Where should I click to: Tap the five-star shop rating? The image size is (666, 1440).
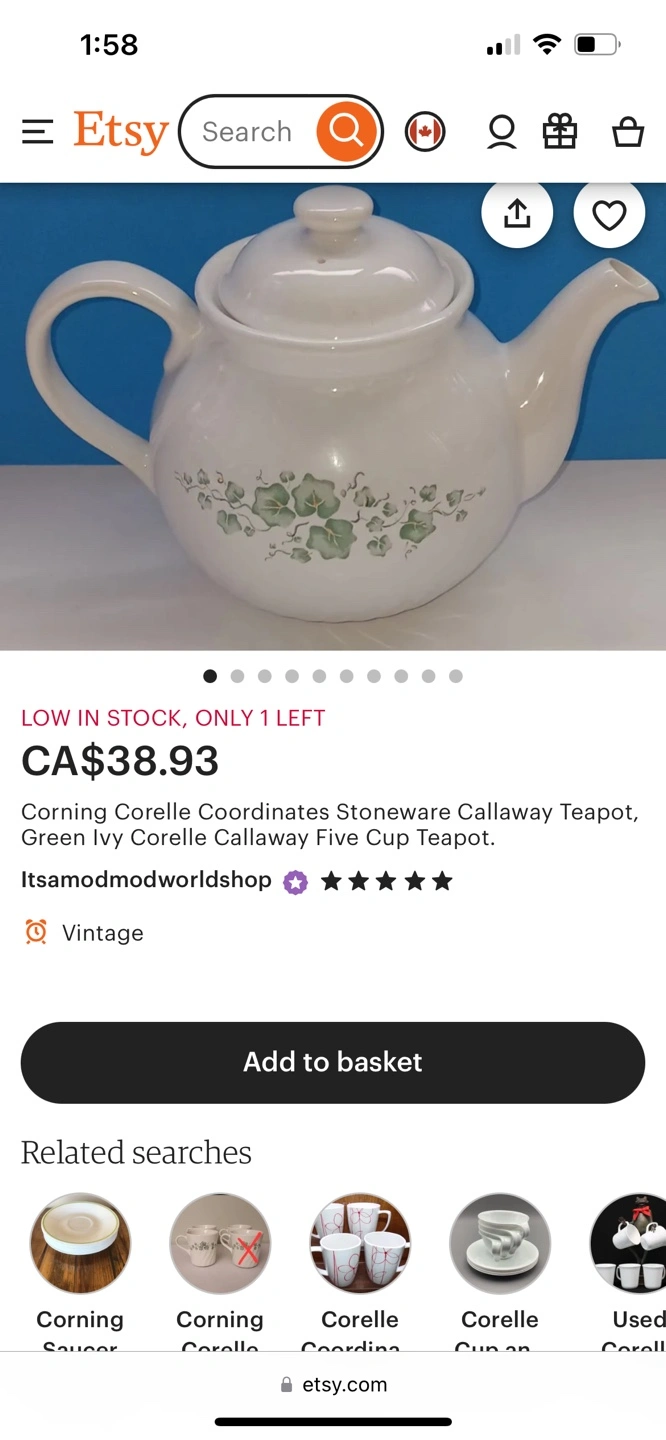386,881
